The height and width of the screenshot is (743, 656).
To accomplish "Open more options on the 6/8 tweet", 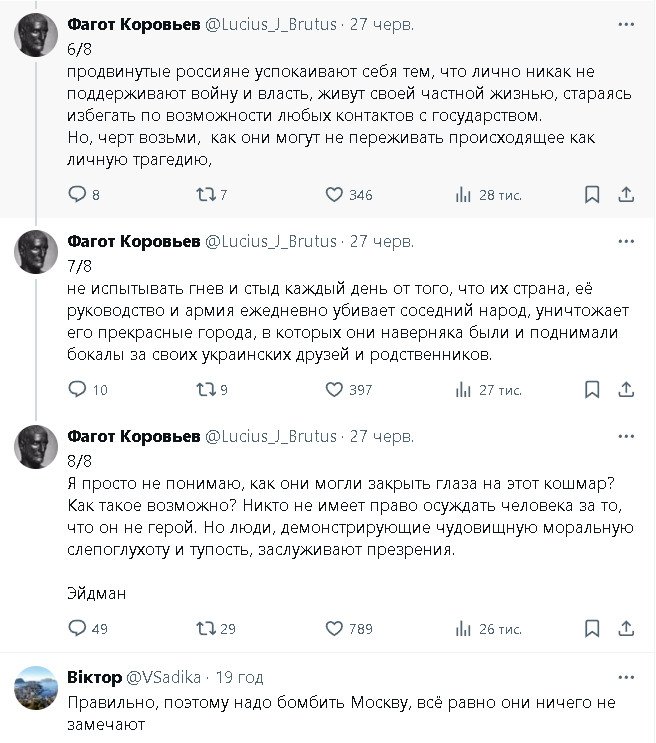I will click(x=626, y=22).
